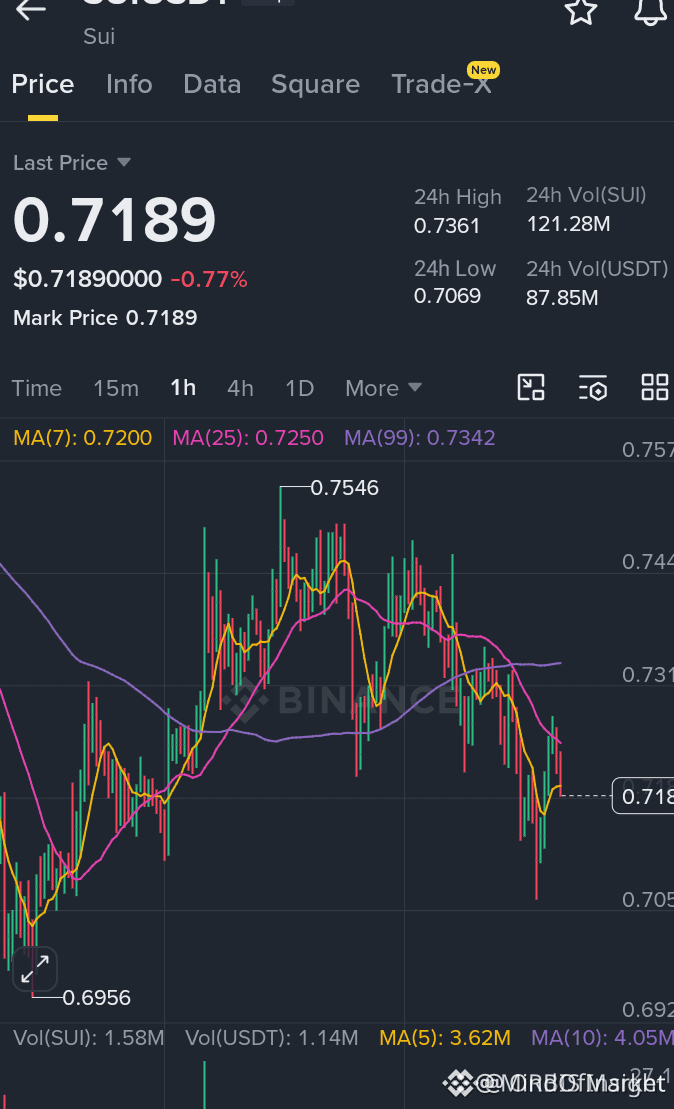Tap the -0.77% change percentage
674x1109 pixels.
tap(209, 279)
